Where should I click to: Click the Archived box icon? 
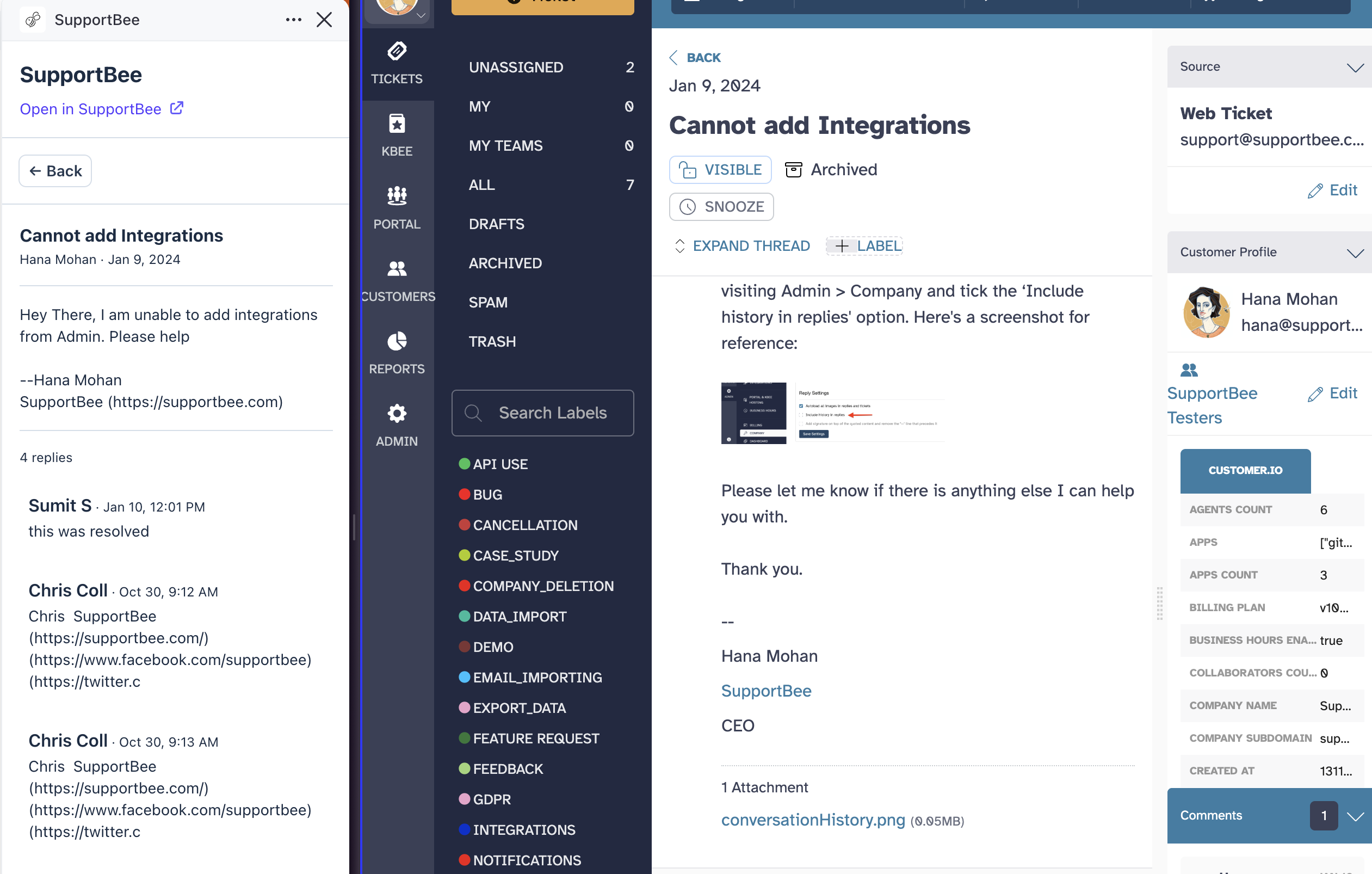793,169
